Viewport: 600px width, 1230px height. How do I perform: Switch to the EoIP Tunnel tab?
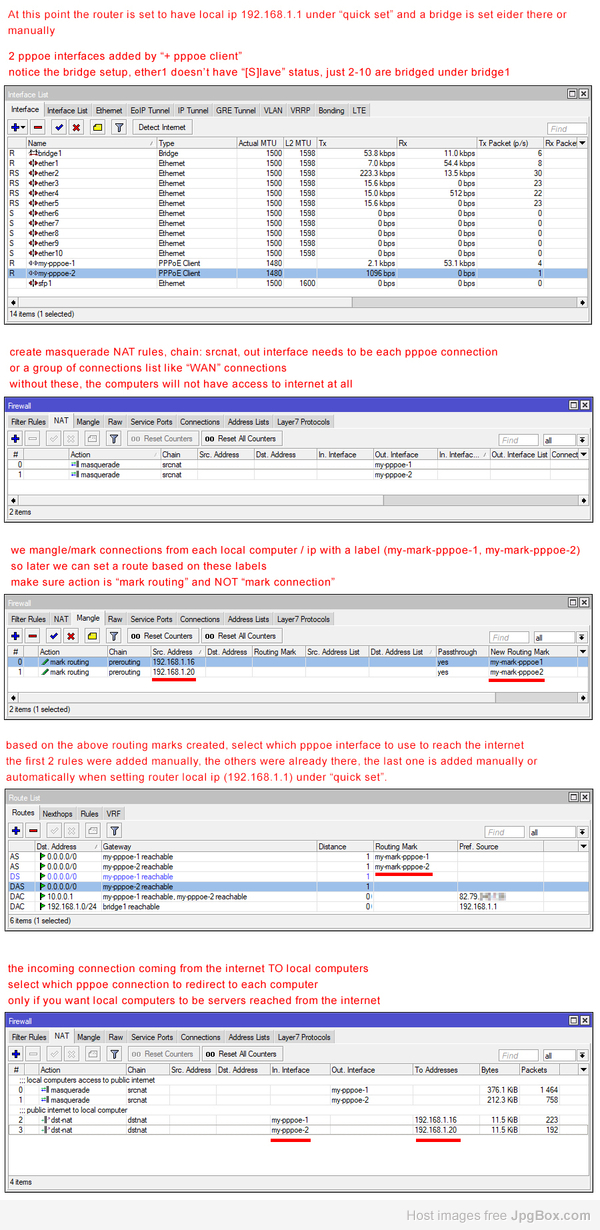tap(149, 110)
